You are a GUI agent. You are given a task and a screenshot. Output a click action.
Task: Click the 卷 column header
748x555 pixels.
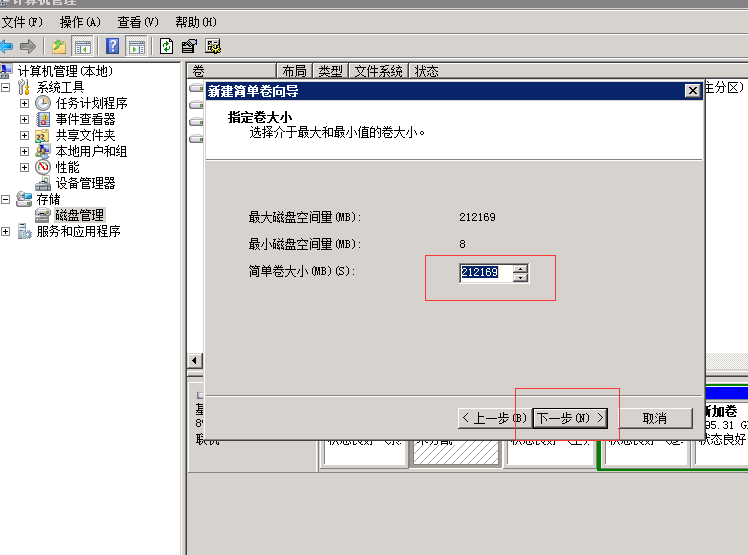(231, 71)
